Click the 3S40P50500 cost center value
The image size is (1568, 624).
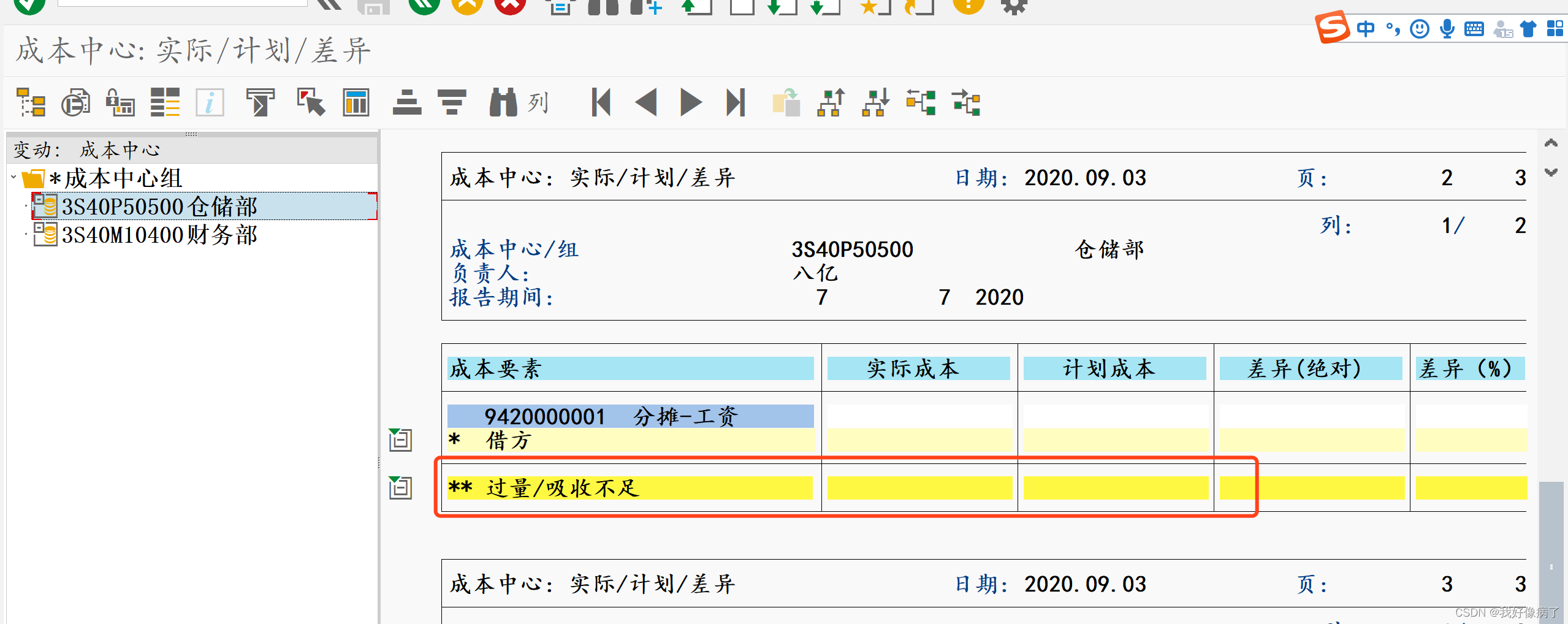[852, 249]
